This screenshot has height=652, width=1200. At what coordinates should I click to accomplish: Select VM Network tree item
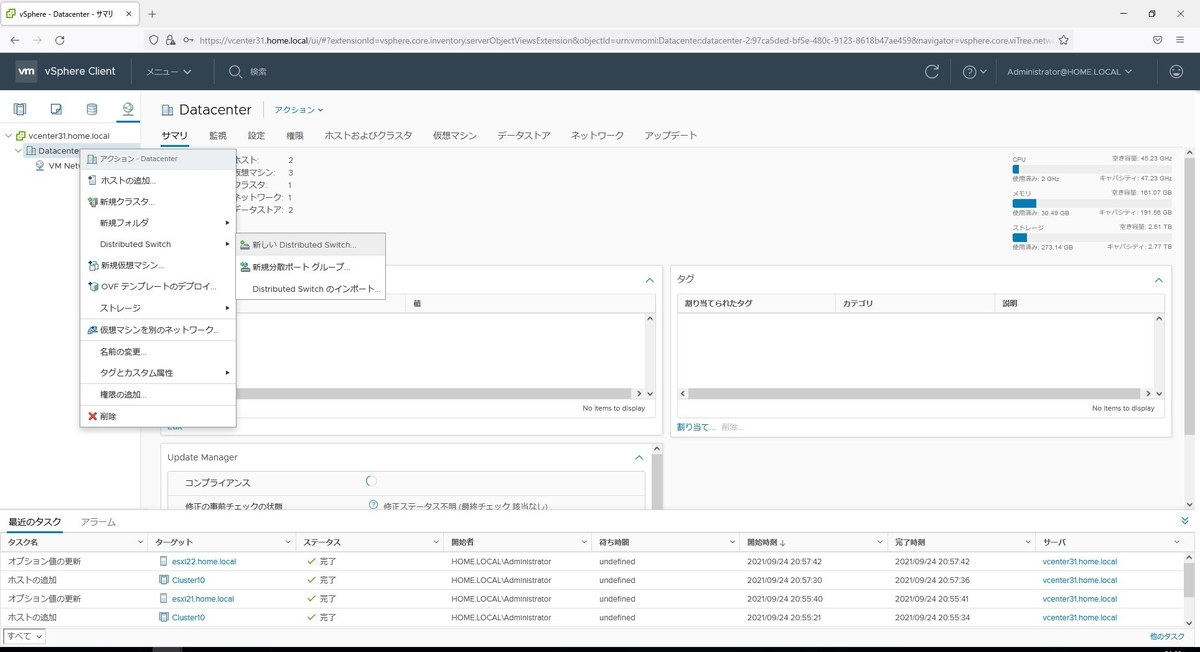click(64, 166)
